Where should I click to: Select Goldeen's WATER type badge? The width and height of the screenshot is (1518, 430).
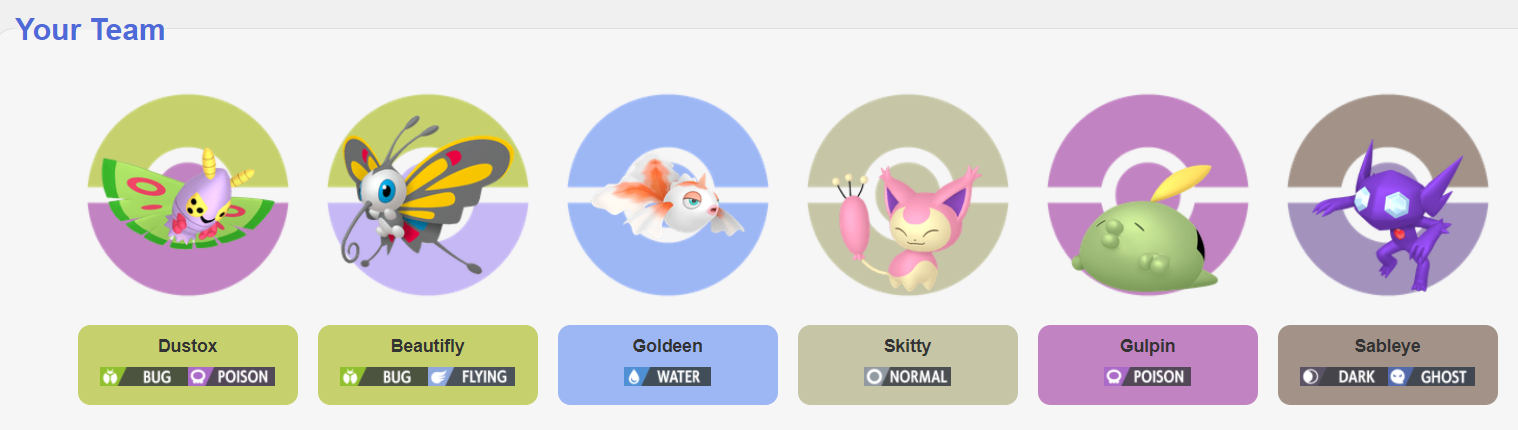668,377
